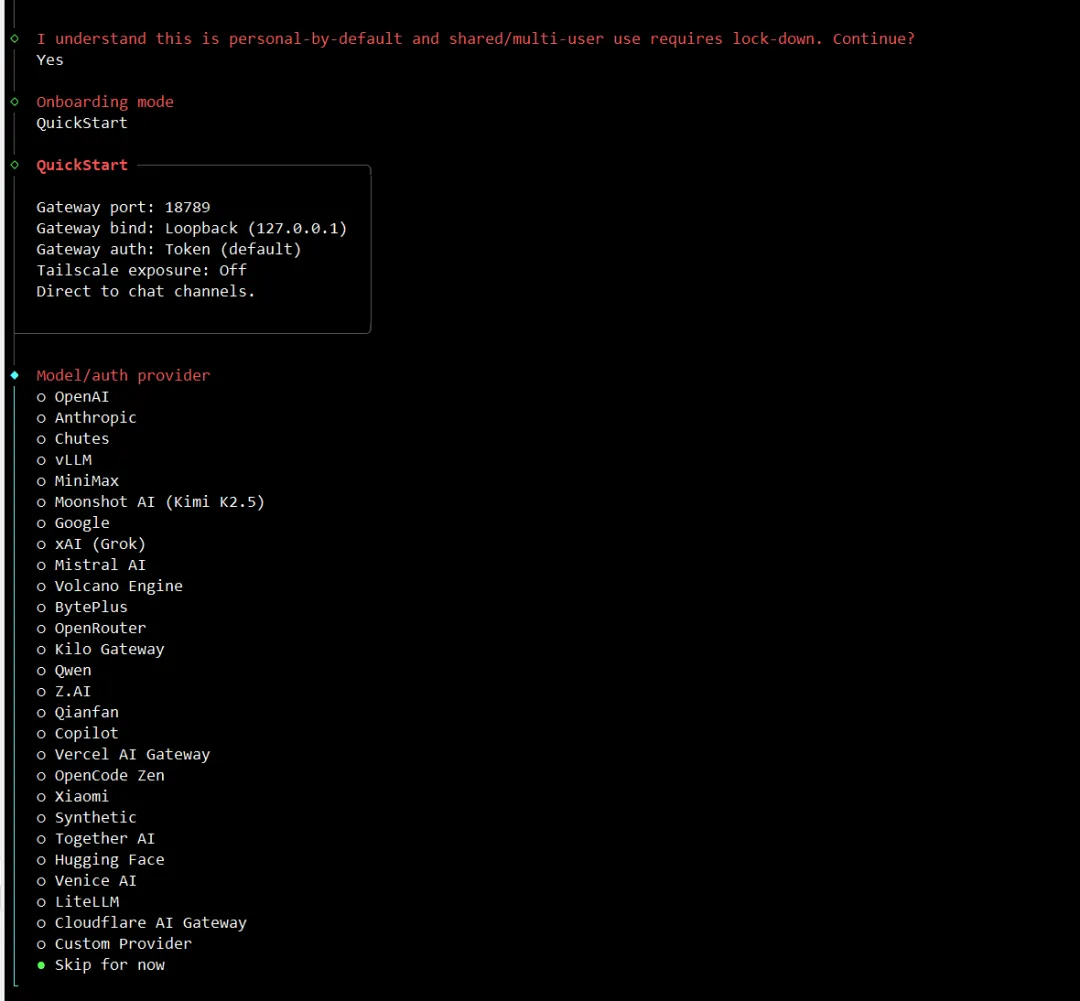
Task: Choose vLLM as model provider
Action: 64,460
